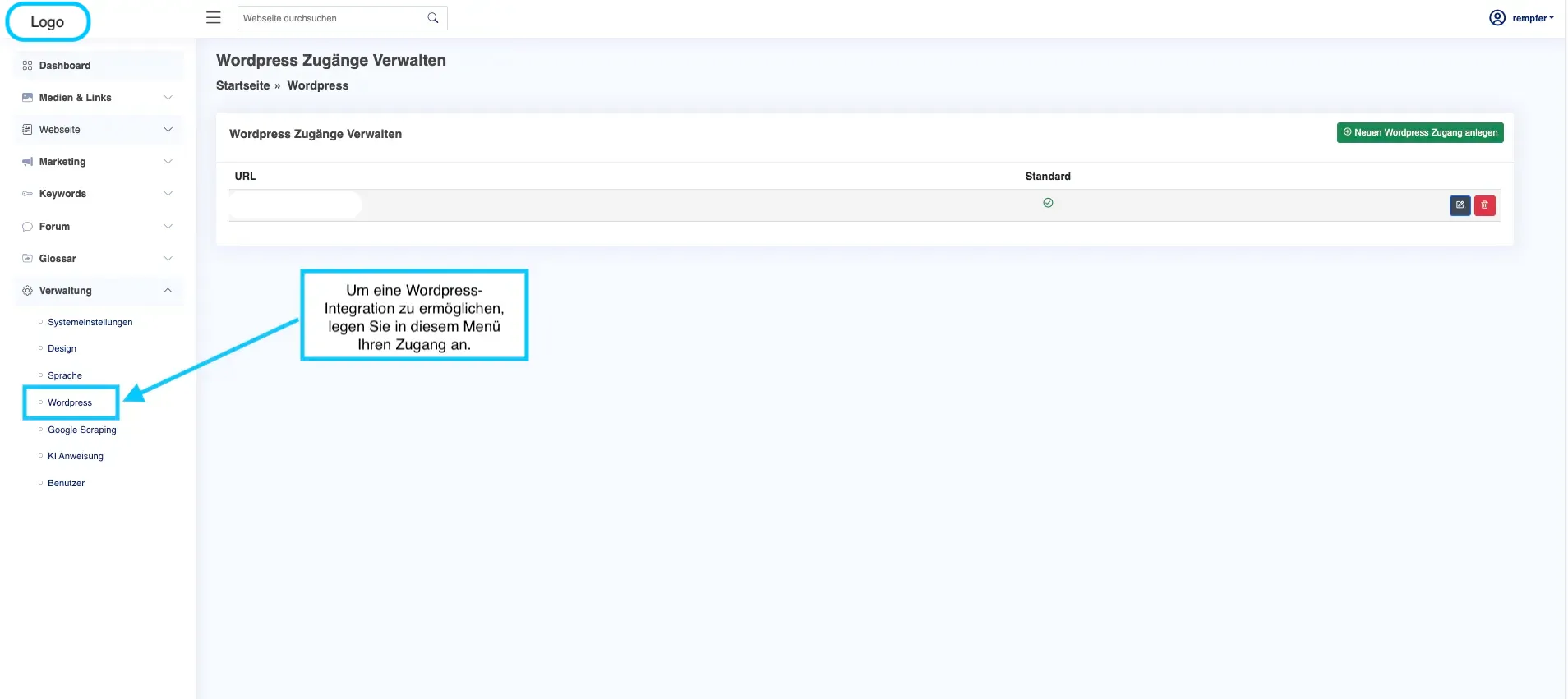Expand the Keywords chevron
This screenshot has width=1568, height=699.
pos(168,194)
